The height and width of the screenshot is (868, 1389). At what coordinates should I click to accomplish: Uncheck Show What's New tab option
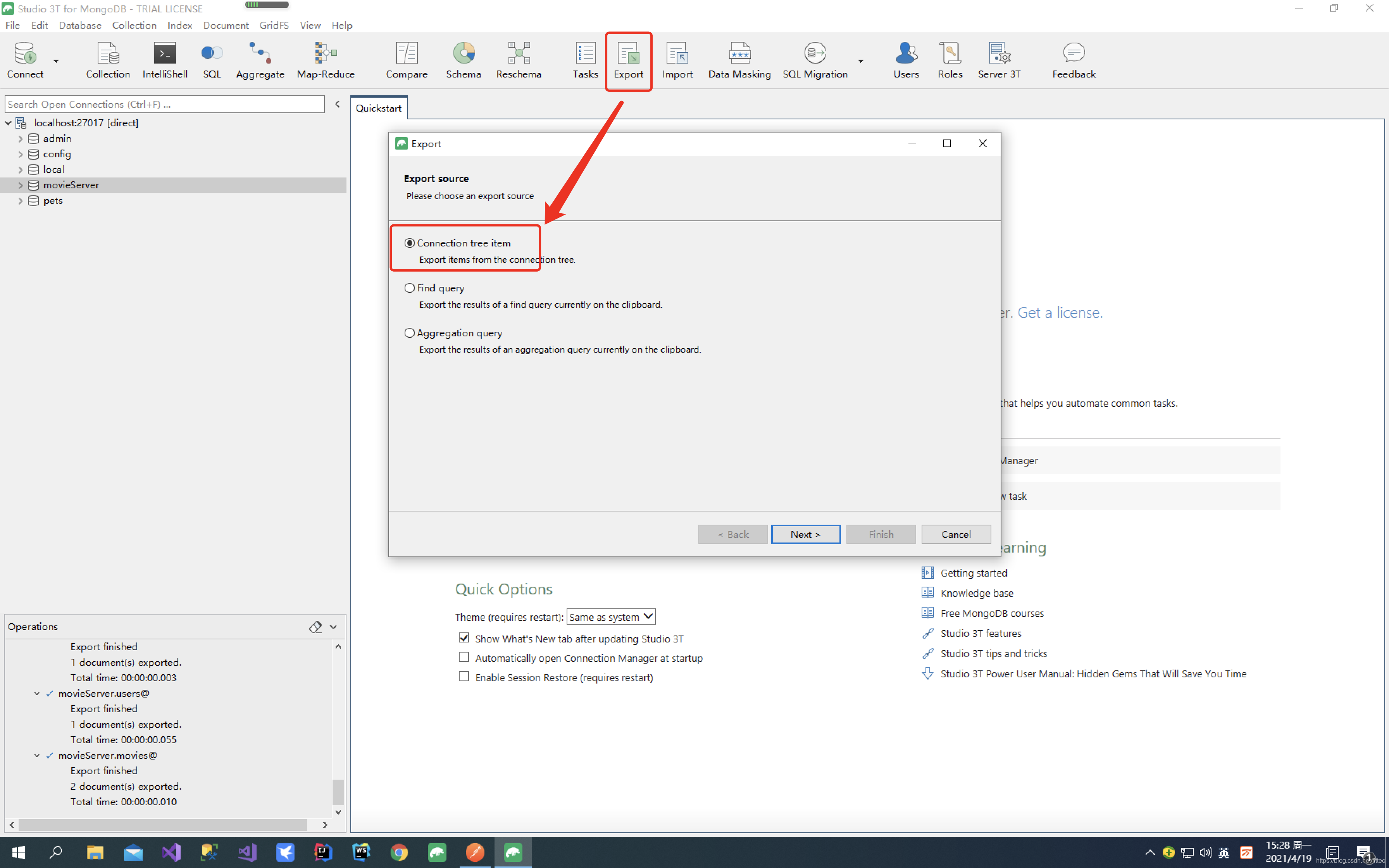[x=464, y=638]
